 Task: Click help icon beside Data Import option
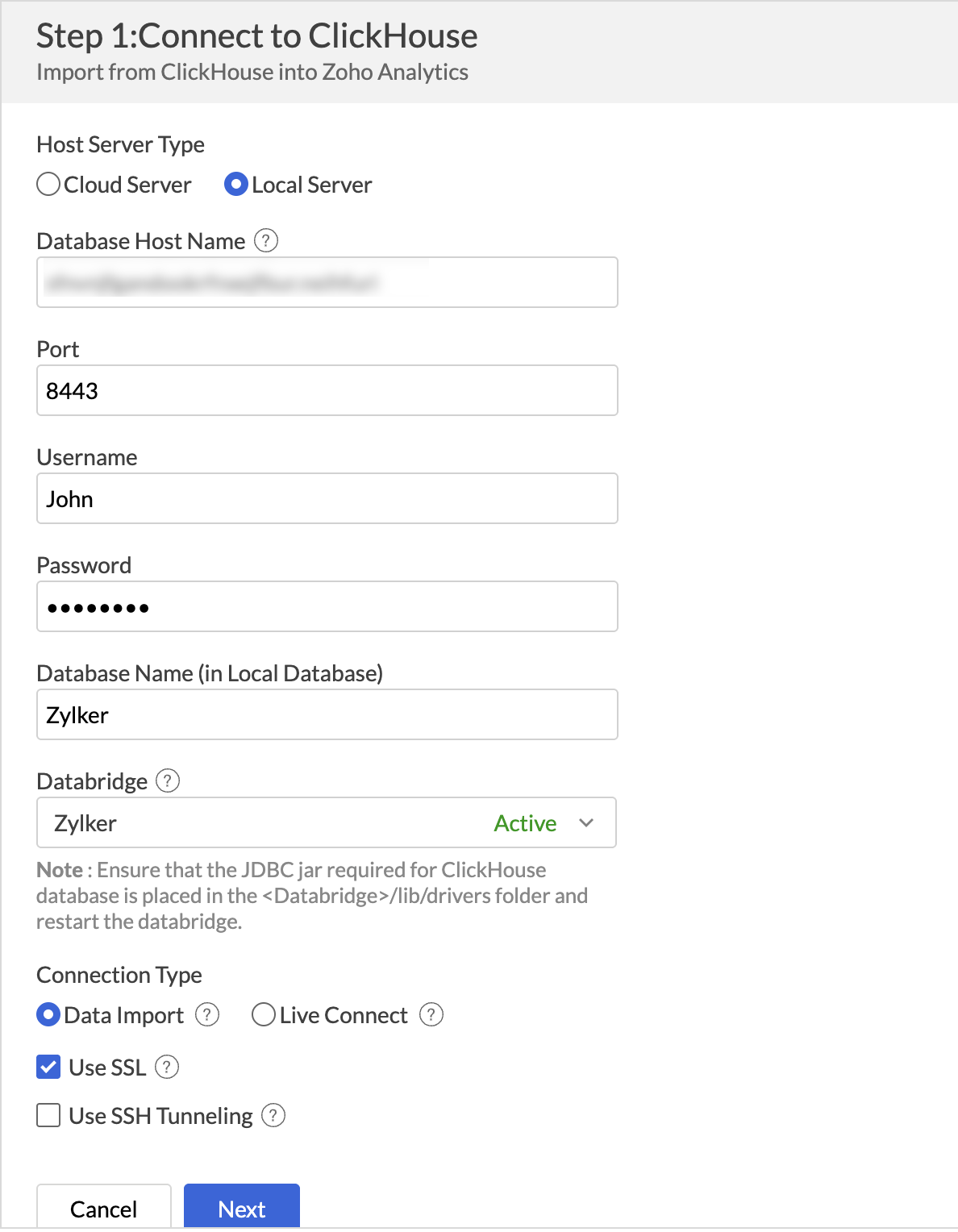[x=208, y=1014]
